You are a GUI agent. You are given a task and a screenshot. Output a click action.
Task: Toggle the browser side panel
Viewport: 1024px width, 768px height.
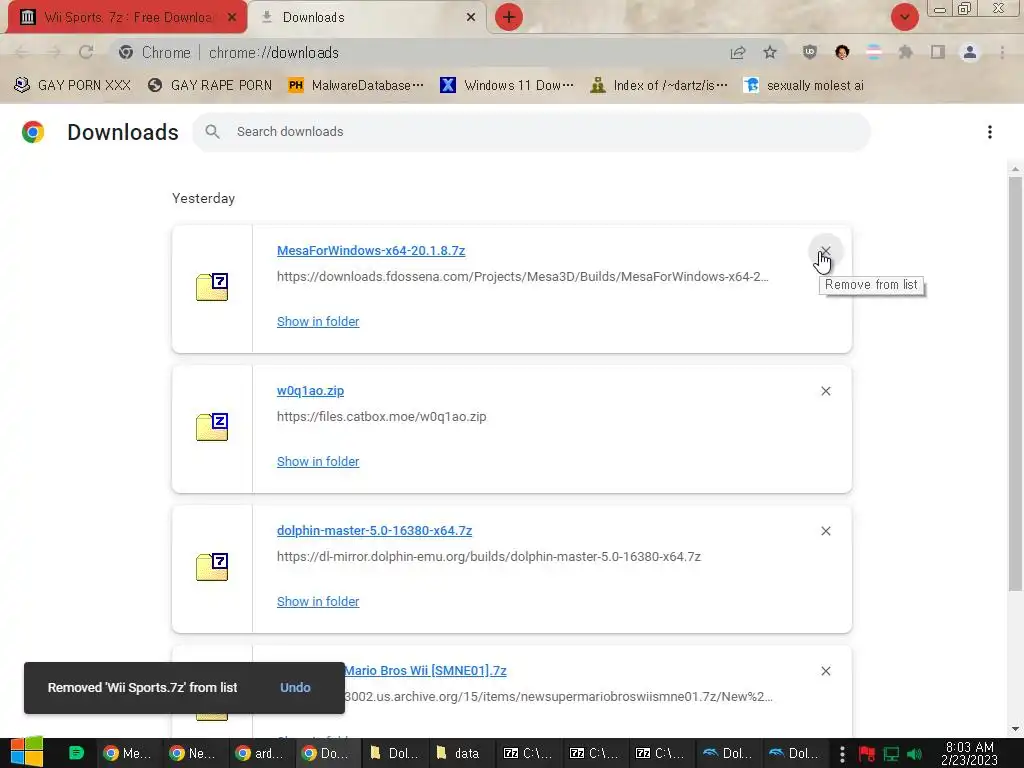938,52
